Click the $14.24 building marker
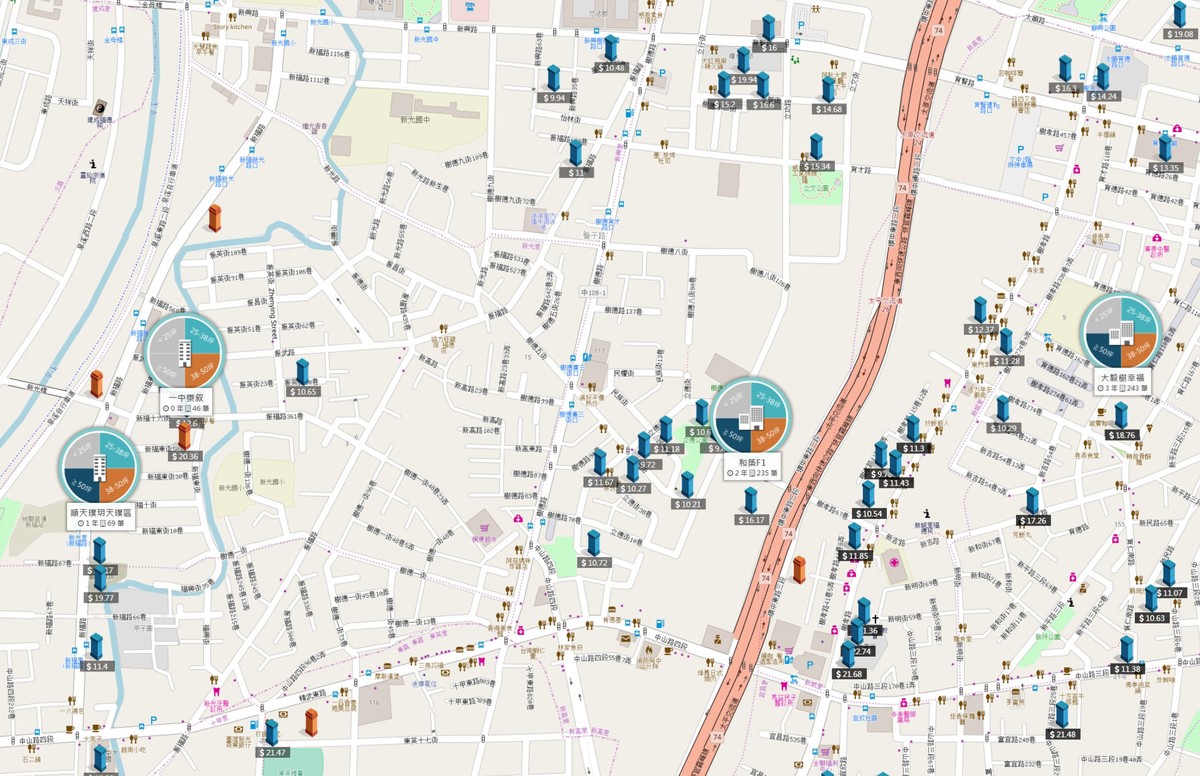The height and width of the screenshot is (776, 1200). pos(1103,76)
